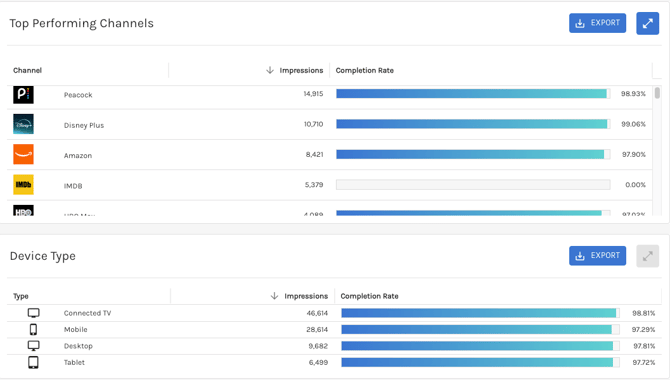
Task: Select the Peacock channel name
Action: click(78, 95)
